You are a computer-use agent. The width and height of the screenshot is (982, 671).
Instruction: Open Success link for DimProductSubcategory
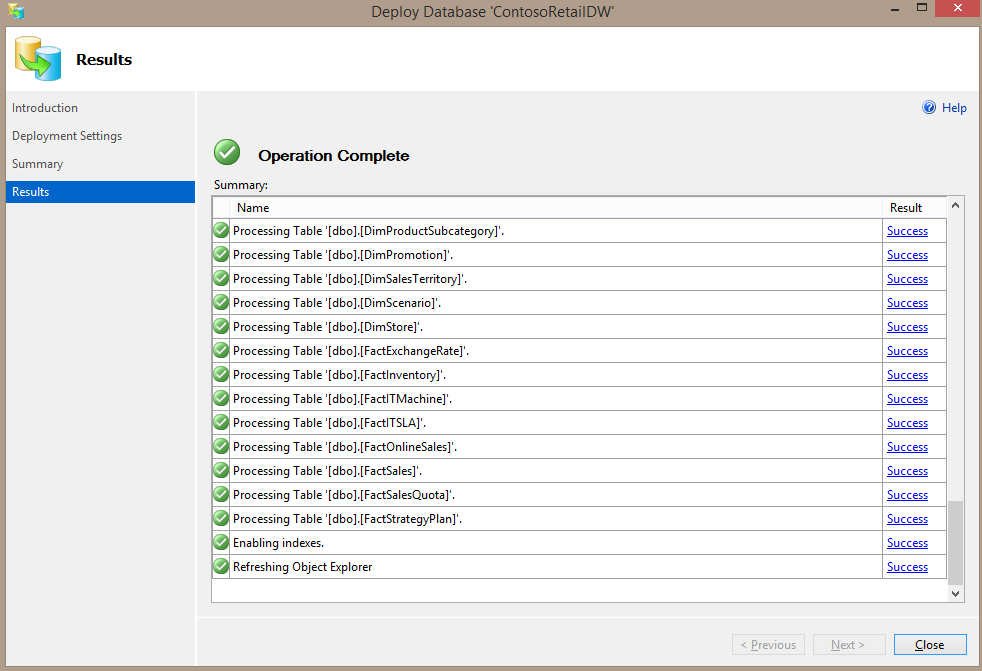907,231
